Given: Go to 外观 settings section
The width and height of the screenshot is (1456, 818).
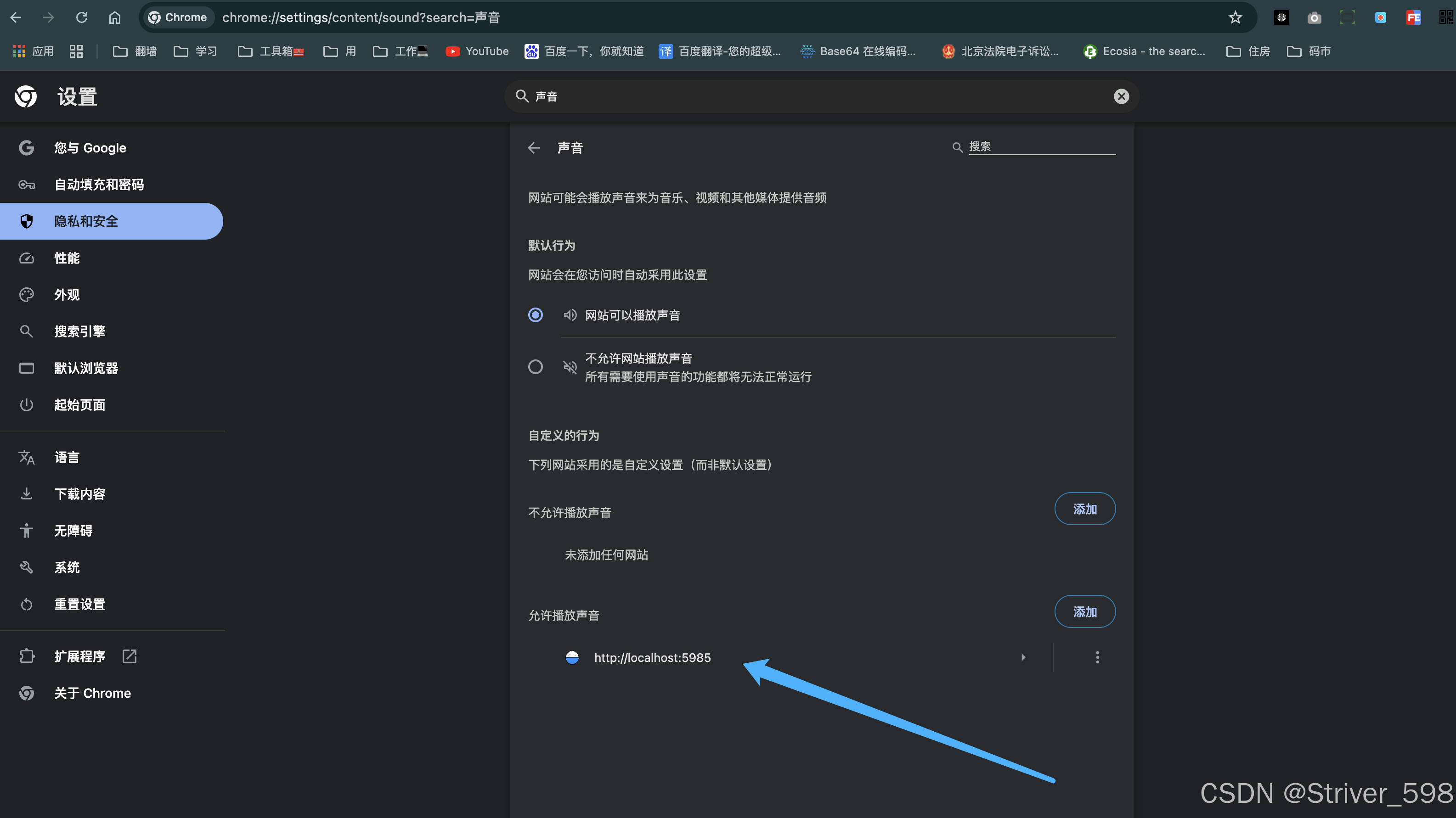Looking at the screenshot, I should 67,295.
